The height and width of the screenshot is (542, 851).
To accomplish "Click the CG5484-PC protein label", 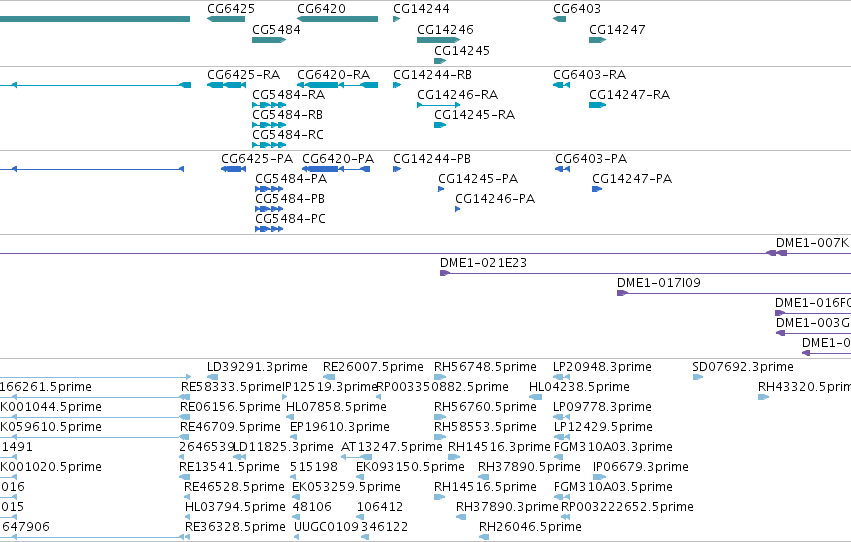I will coord(290,219).
